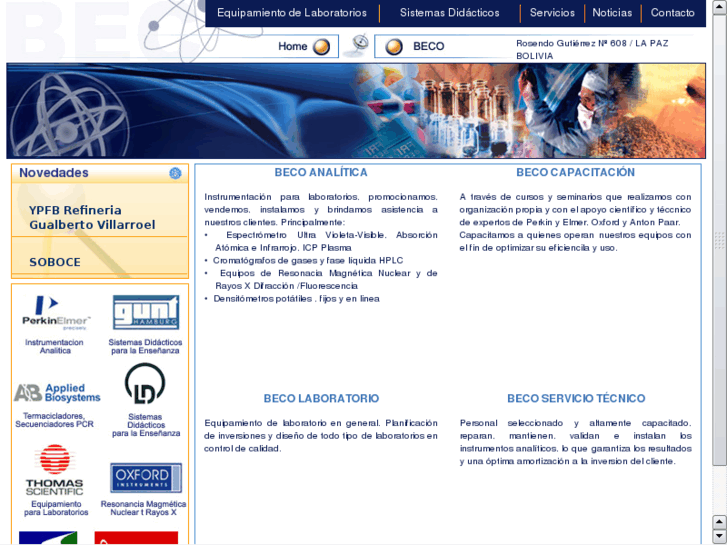Image resolution: width=727 pixels, height=545 pixels.
Task: Click the BECO SERVICIO TÉCNICO heading
Action: [x=576, y=398]
